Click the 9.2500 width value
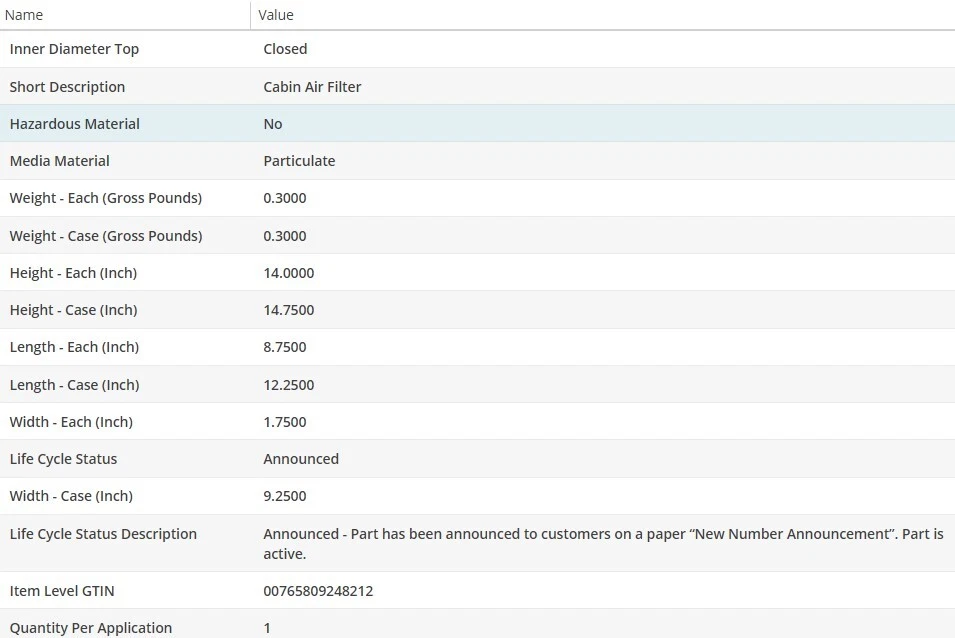955x638 pixels. click(284, 497)
